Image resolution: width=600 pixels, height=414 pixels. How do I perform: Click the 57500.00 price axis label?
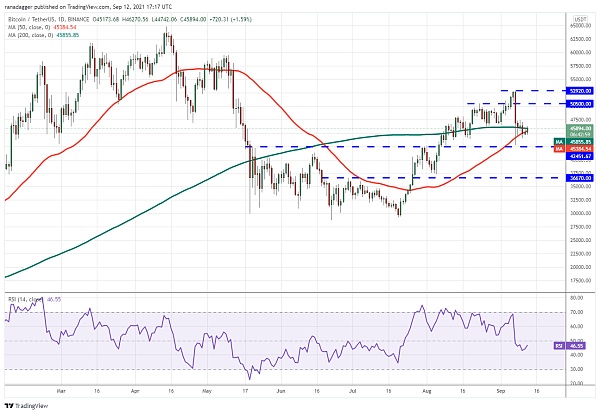click(580, 66)
